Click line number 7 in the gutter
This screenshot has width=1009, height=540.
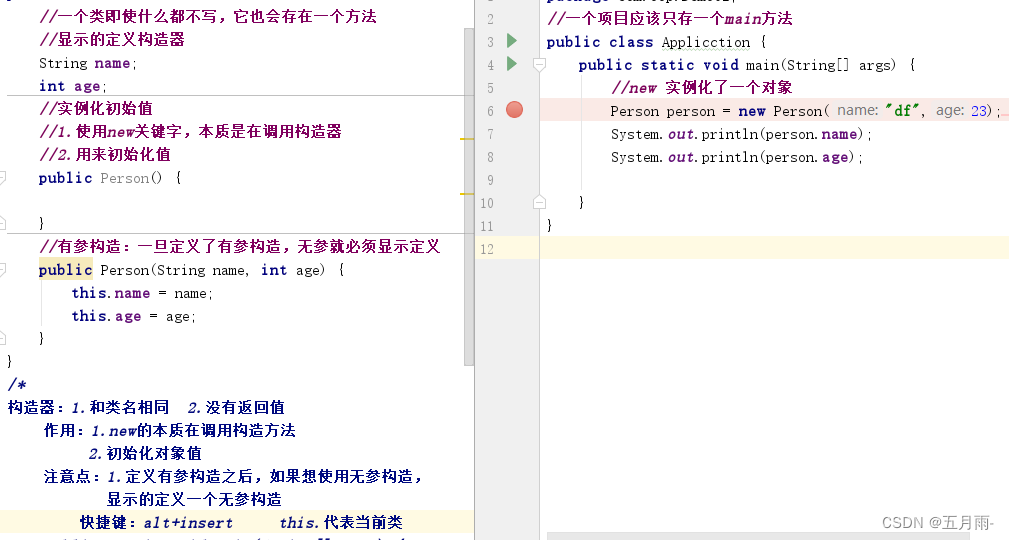click(490, 134)
